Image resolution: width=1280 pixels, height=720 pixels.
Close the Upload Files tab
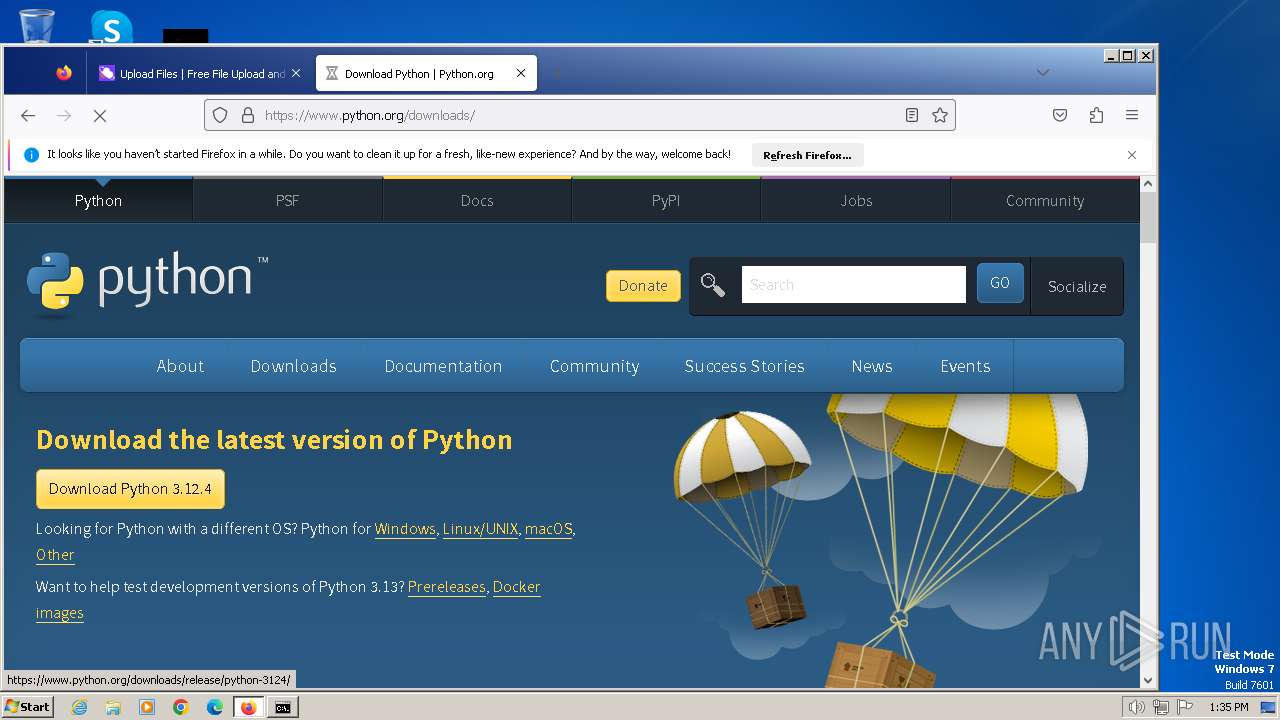[x=296, y=73]
